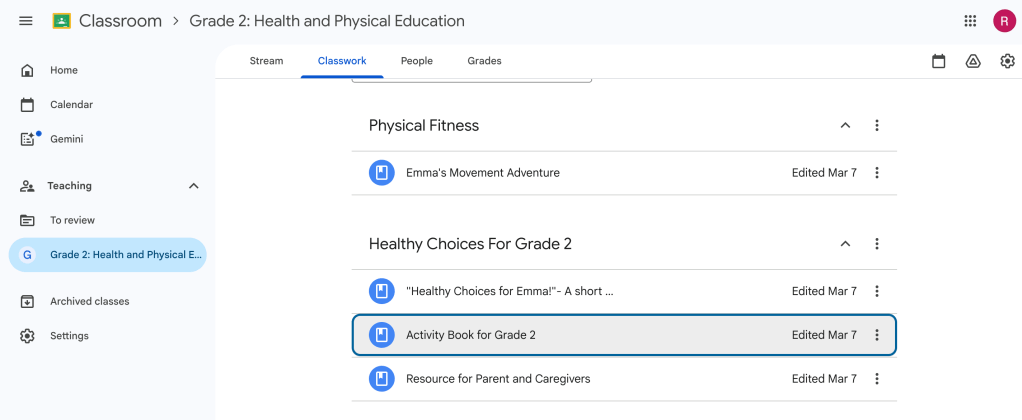This screenshot has height=420, width=1022.
Task: Open Archived classes in the sidebar
Action: (89, 301)
